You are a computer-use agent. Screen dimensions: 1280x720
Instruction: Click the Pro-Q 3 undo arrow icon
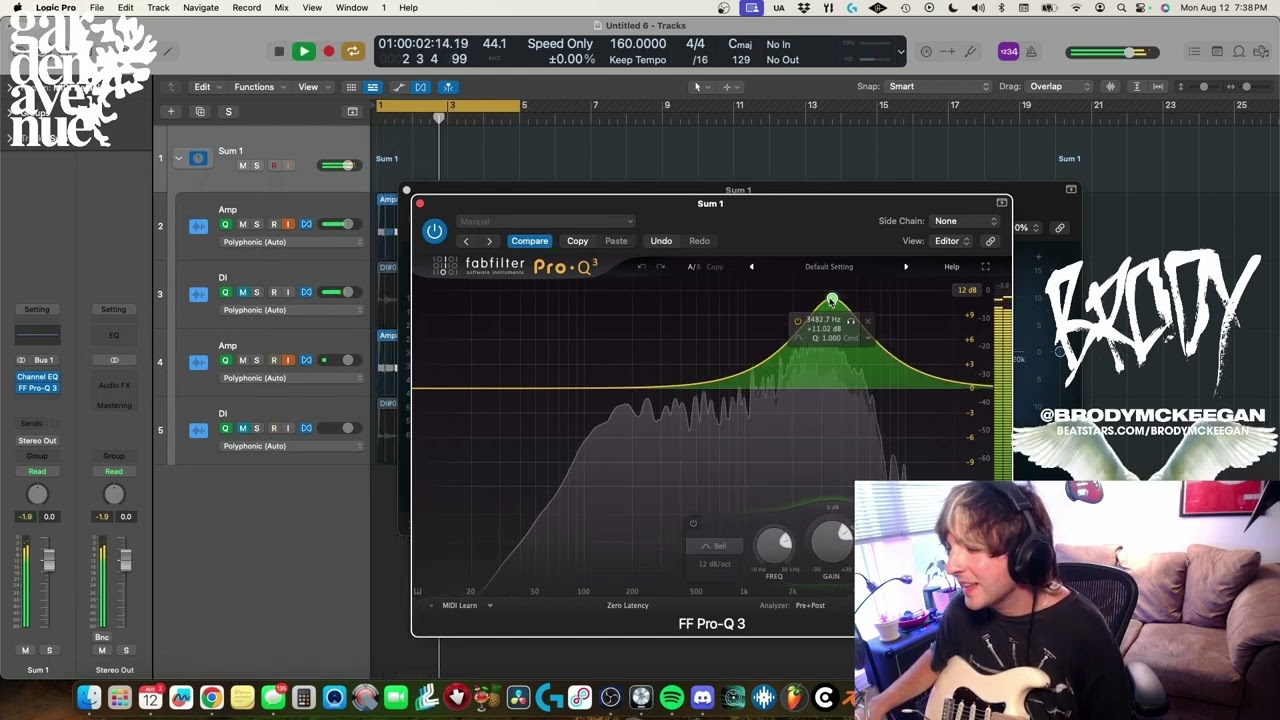(x=642, y=267)
